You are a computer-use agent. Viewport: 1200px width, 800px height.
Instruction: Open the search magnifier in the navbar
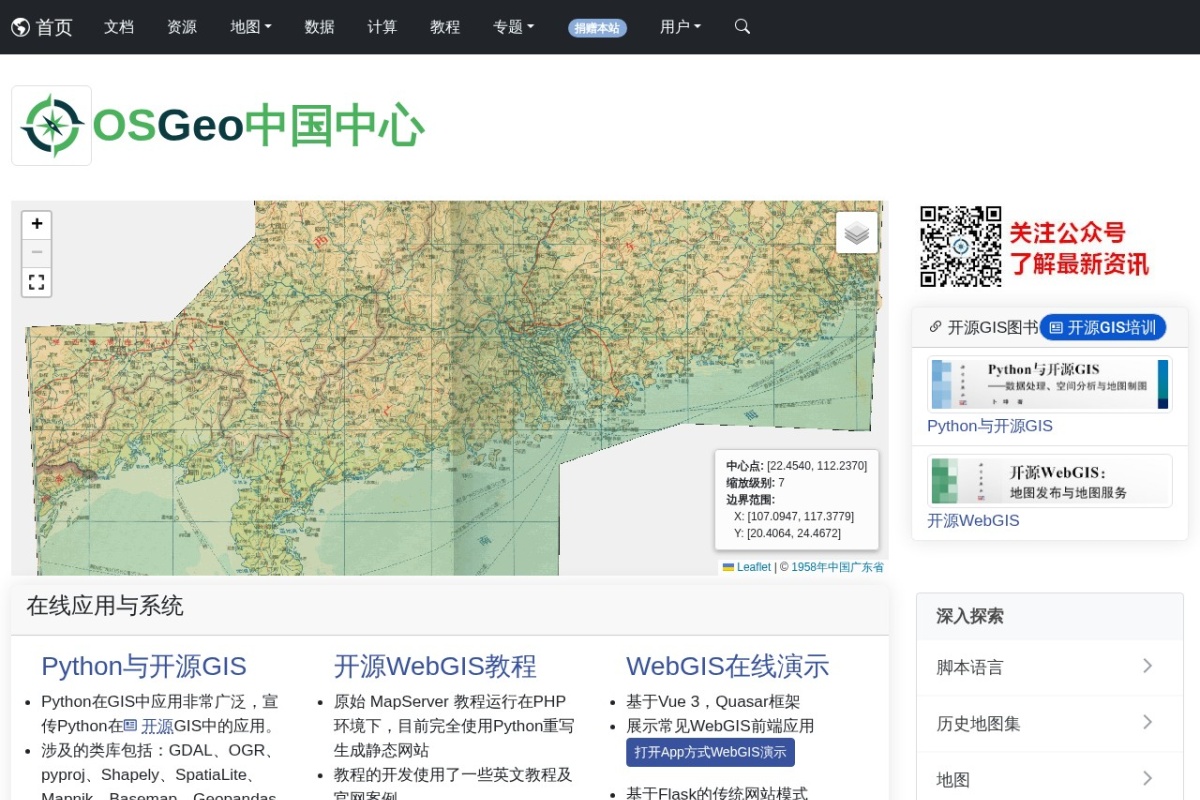click(x=742, y=27)
